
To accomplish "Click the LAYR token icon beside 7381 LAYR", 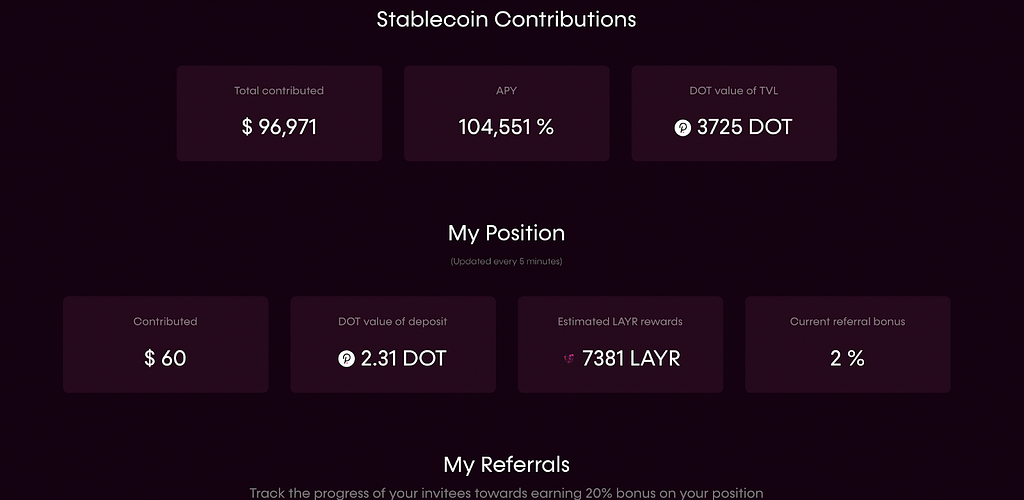I will click(x=569, y=358).
